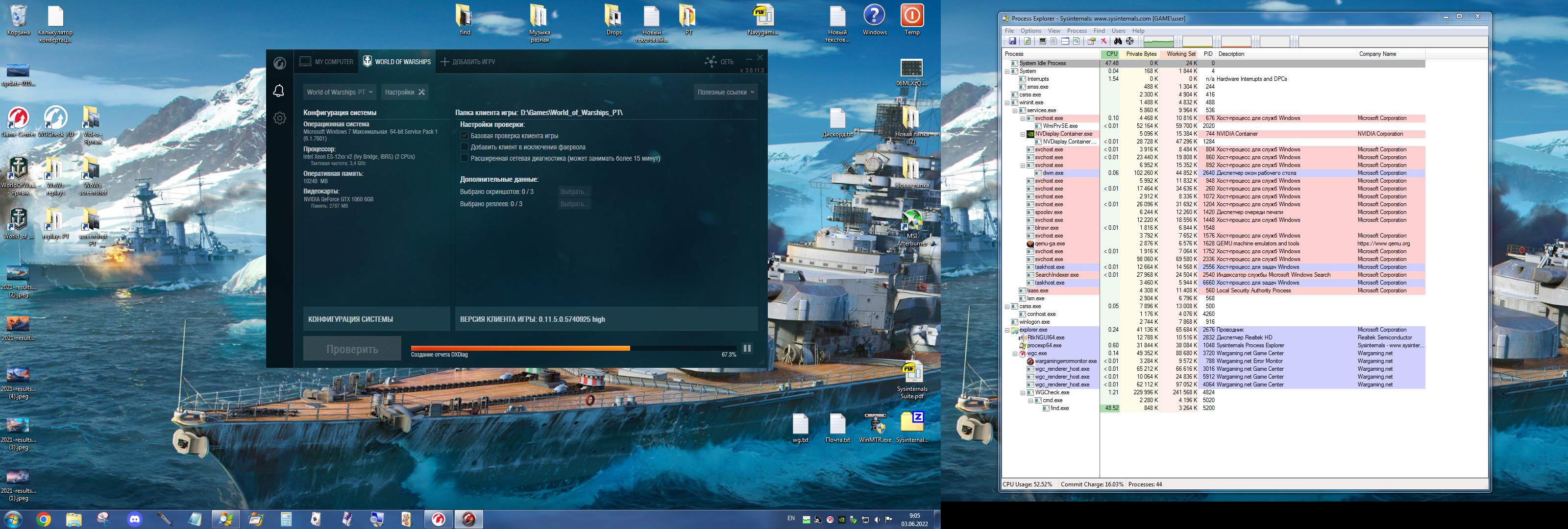
Task: Open the Options menu in Process Explorer
Action: click(x=1030, y=30)
